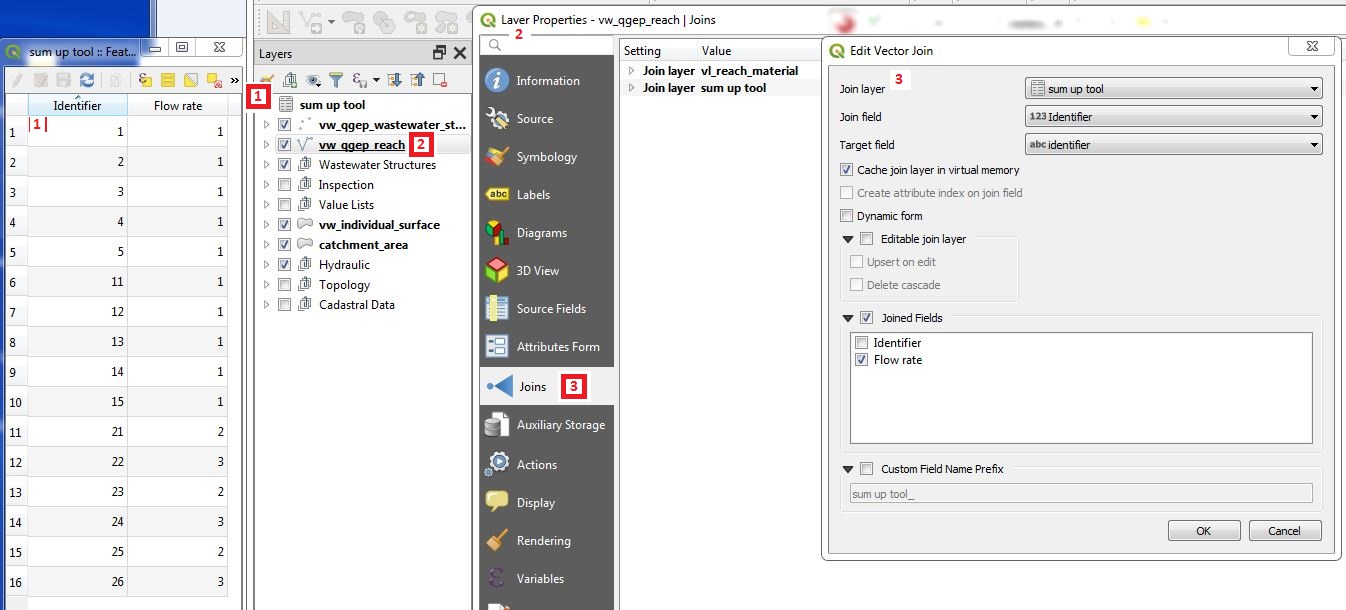Open Diagrams page in Layer Properties
This screenshot has width=1346, height=610.
point(547,233)
